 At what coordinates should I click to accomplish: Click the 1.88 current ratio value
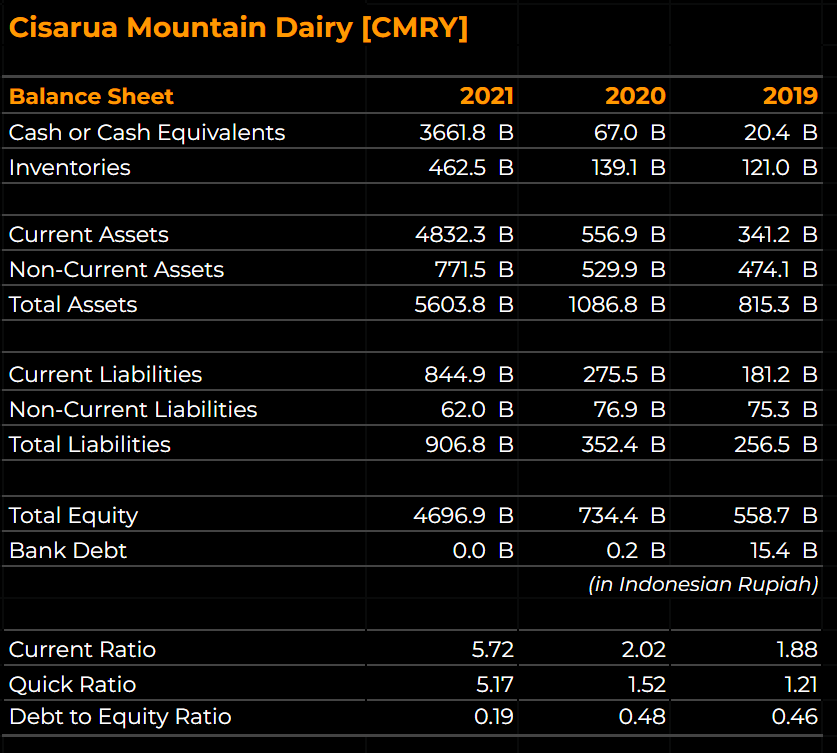click(x=797, y=650)
